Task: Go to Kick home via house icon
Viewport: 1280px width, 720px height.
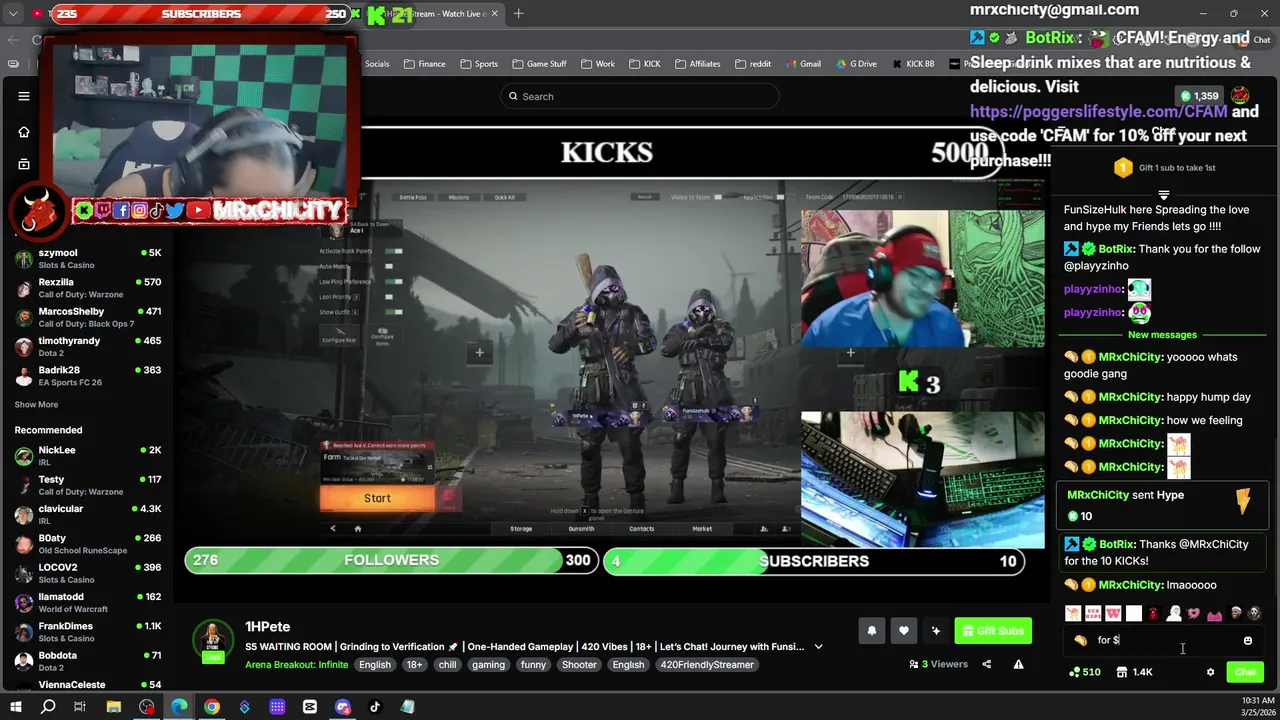Action: (x=24, y=132)
